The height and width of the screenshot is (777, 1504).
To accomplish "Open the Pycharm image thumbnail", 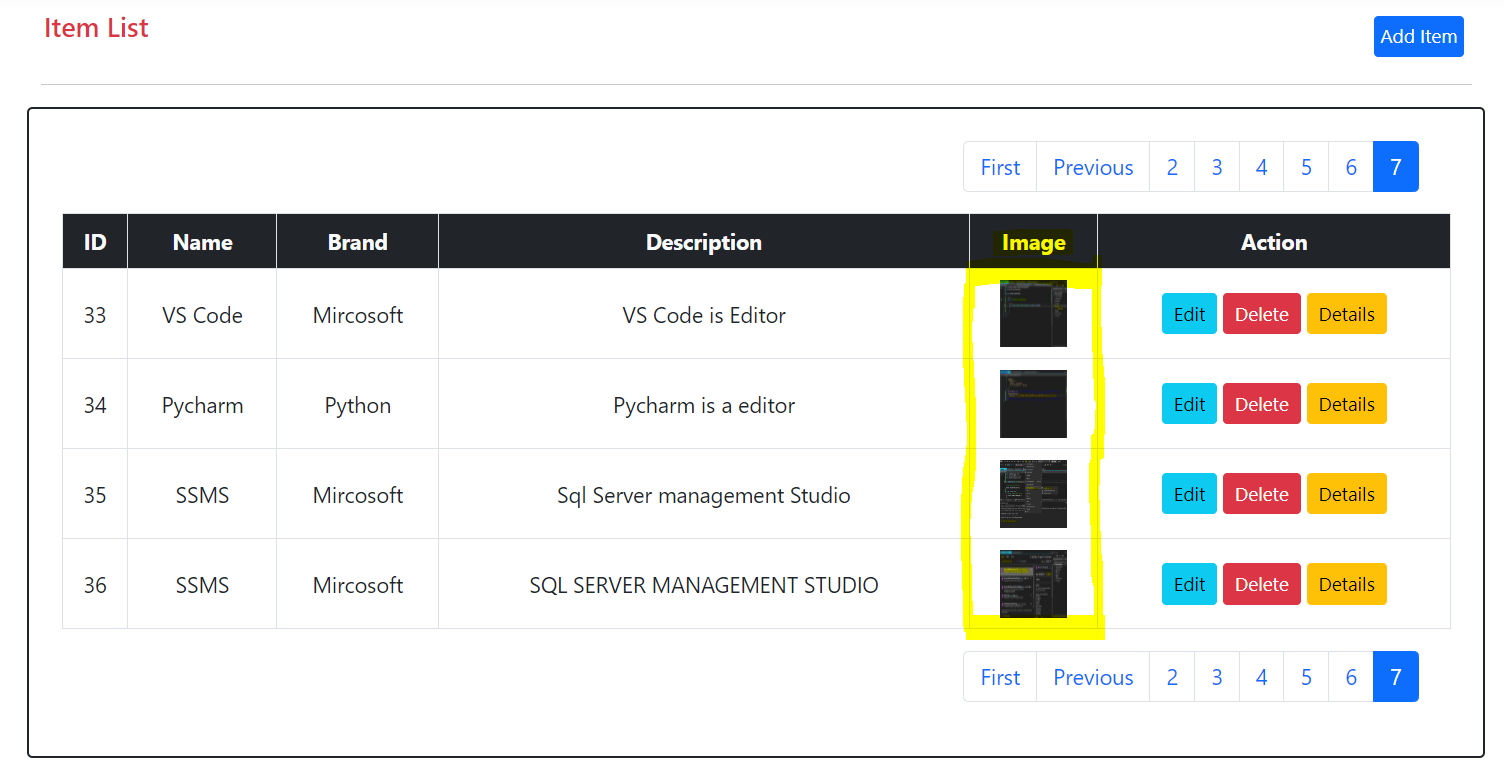I will coord(1033,403).
